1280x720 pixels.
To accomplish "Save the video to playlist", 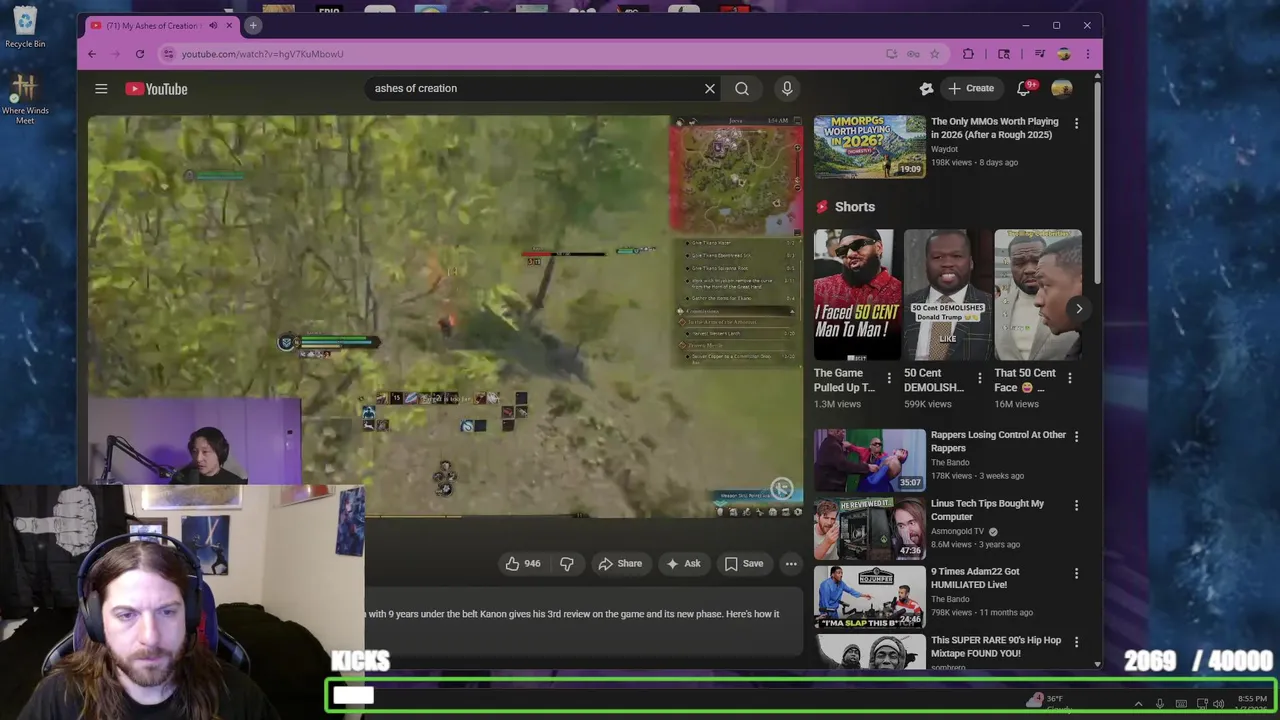I will (x=744, y=564).
